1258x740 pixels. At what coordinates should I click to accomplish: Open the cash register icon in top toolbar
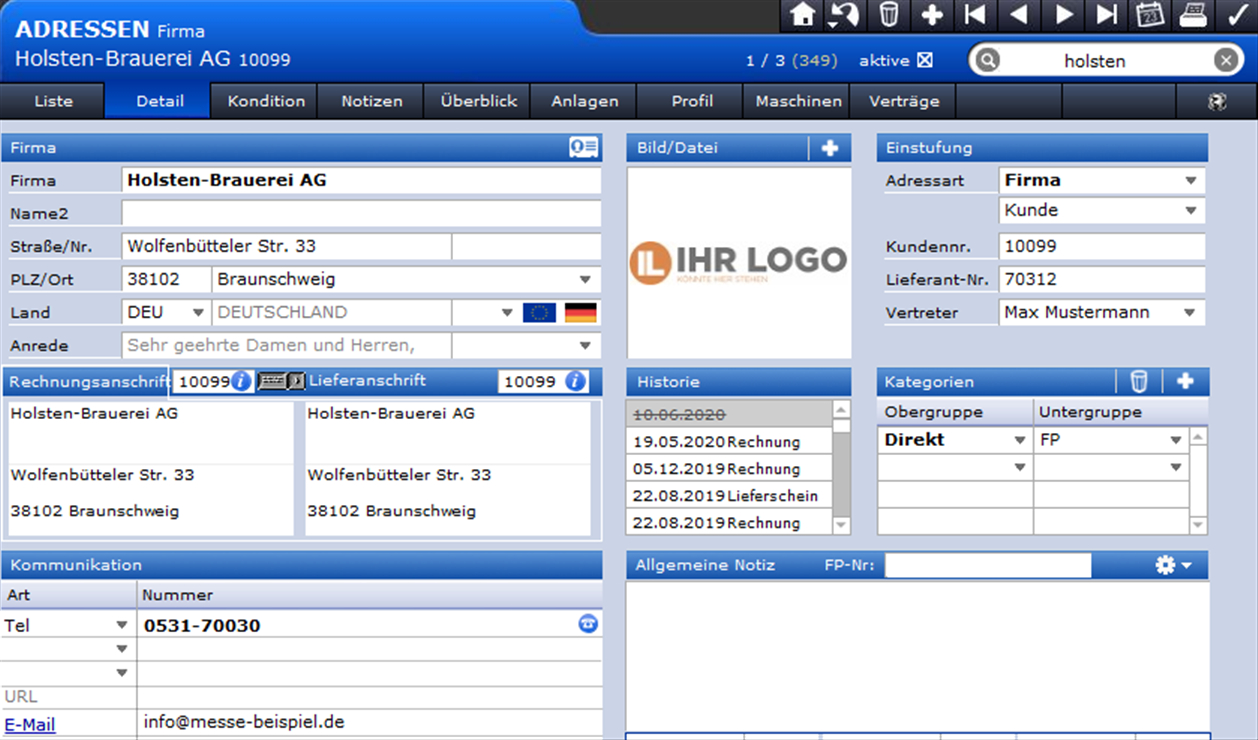point(1193,14)
